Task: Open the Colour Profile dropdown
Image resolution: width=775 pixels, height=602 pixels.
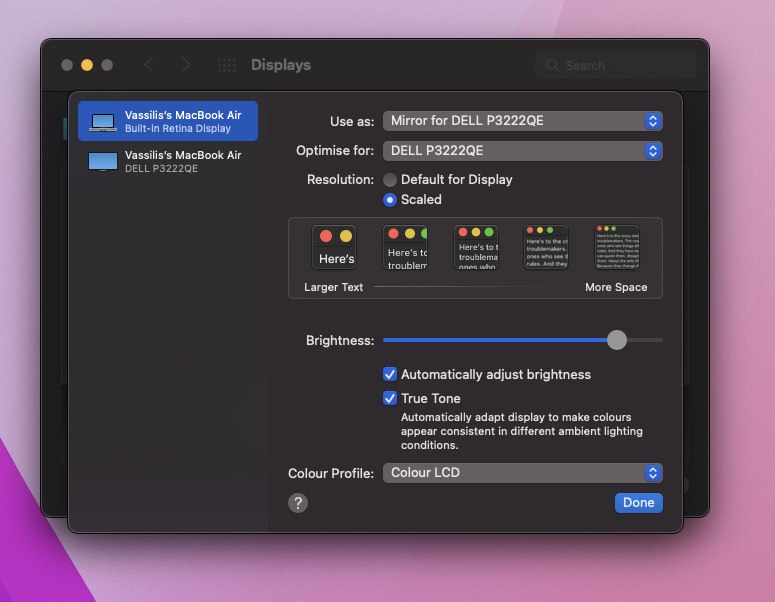Action: pos(522,473)
